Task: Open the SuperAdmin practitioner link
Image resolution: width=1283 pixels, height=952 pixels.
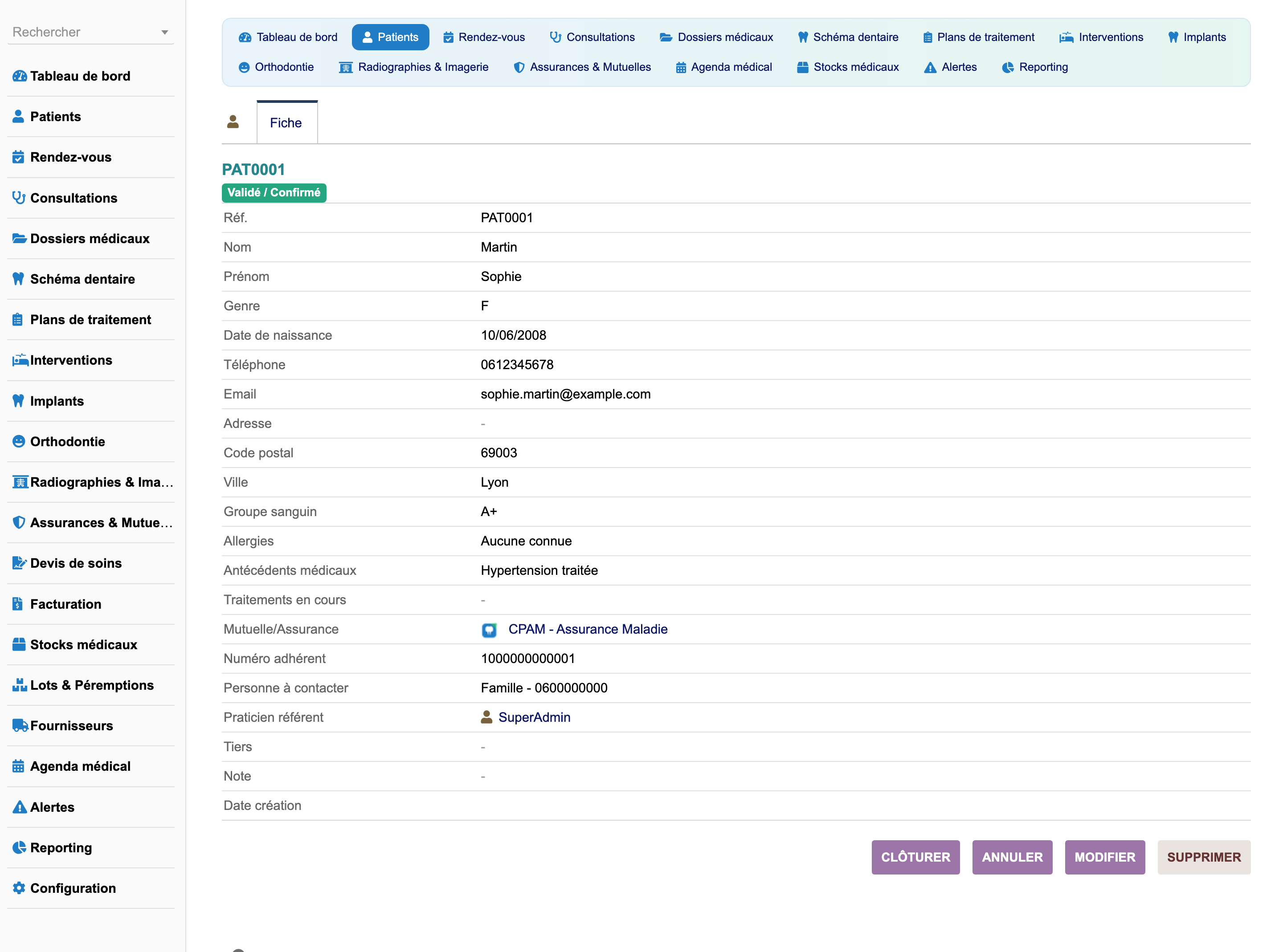Action: [534, 717]
